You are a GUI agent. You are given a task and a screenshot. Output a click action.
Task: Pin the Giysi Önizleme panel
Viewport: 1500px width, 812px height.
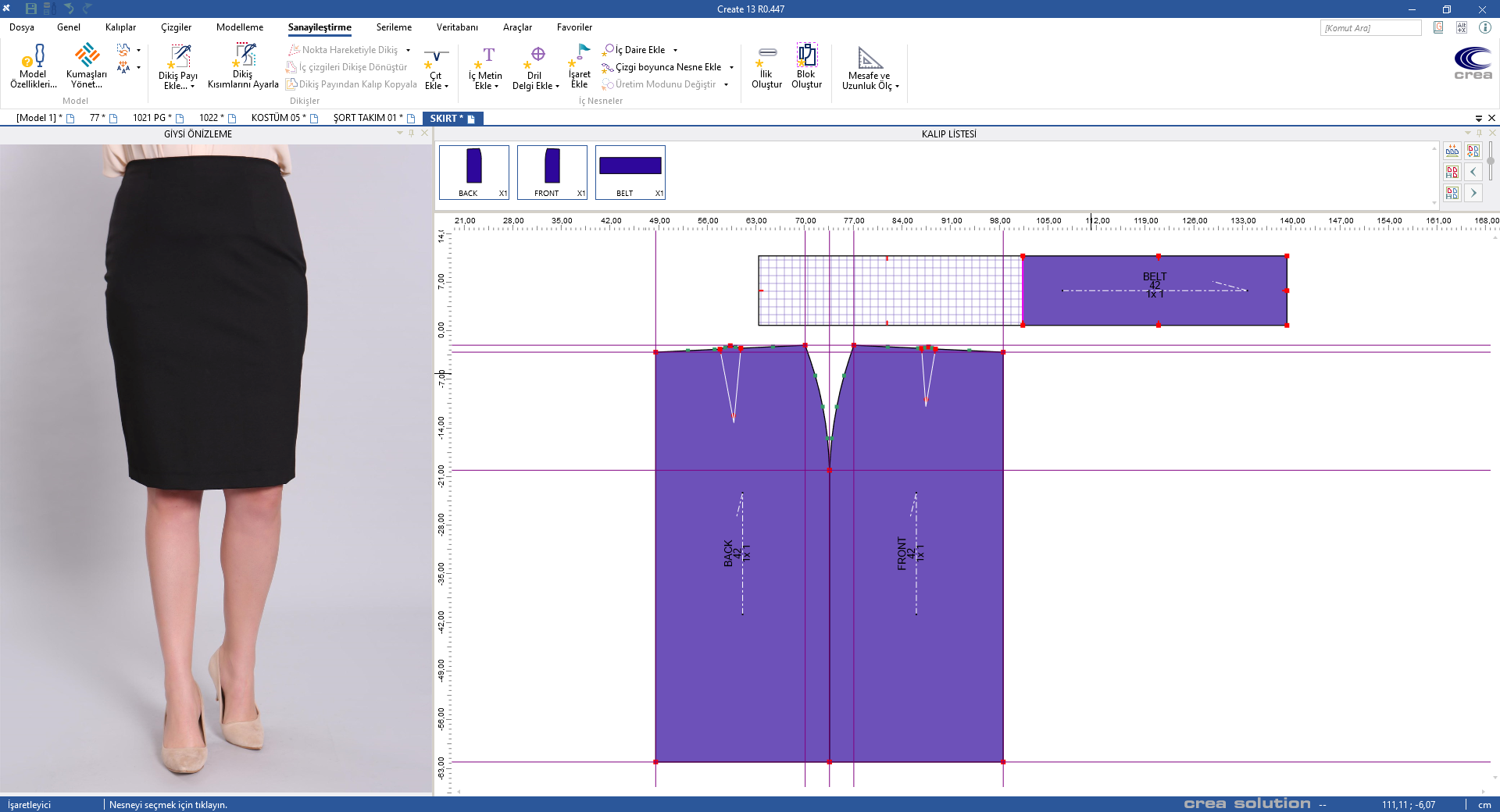pos(412,134)
